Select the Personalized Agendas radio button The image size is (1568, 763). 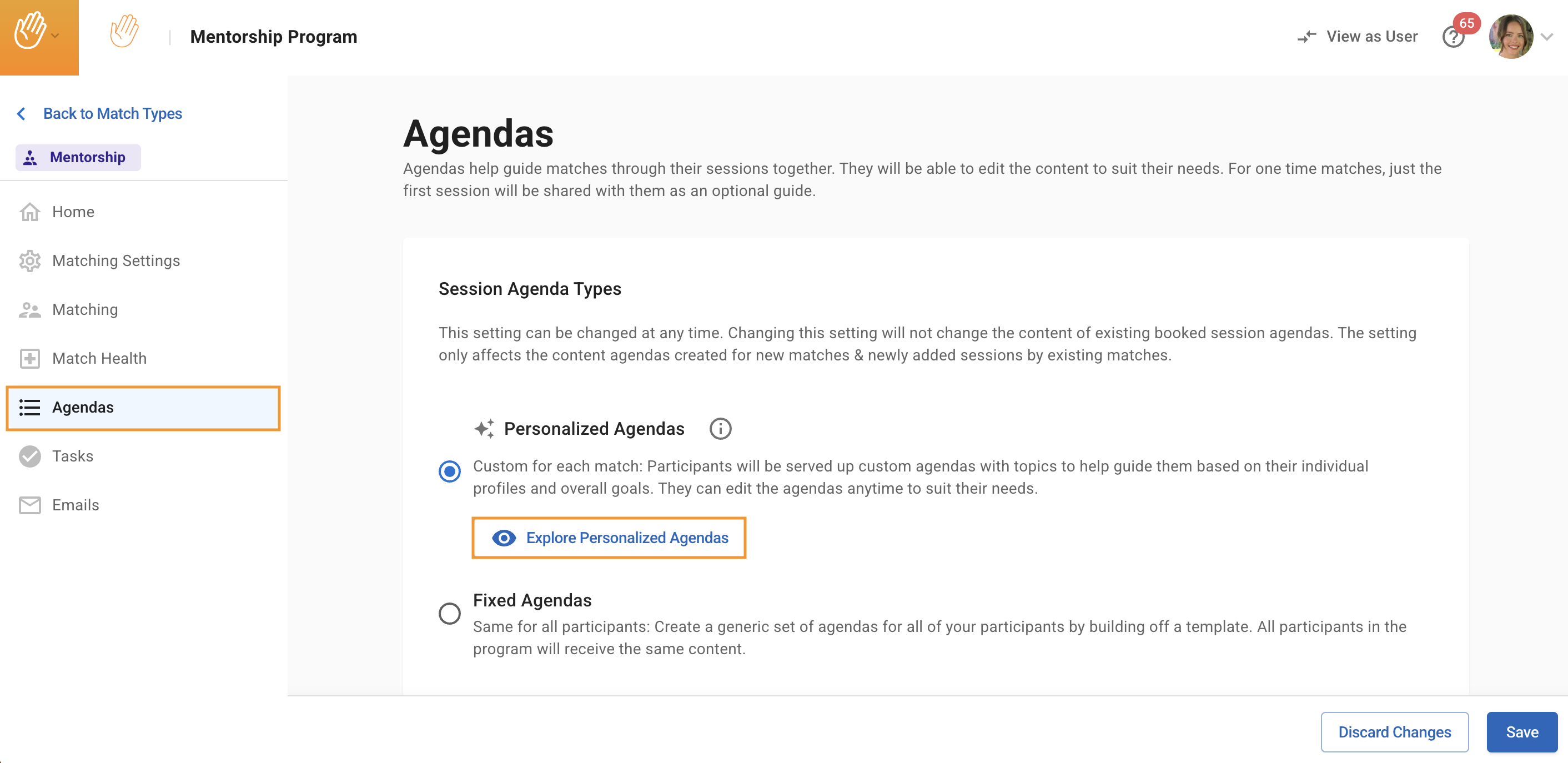coord(450,471)
